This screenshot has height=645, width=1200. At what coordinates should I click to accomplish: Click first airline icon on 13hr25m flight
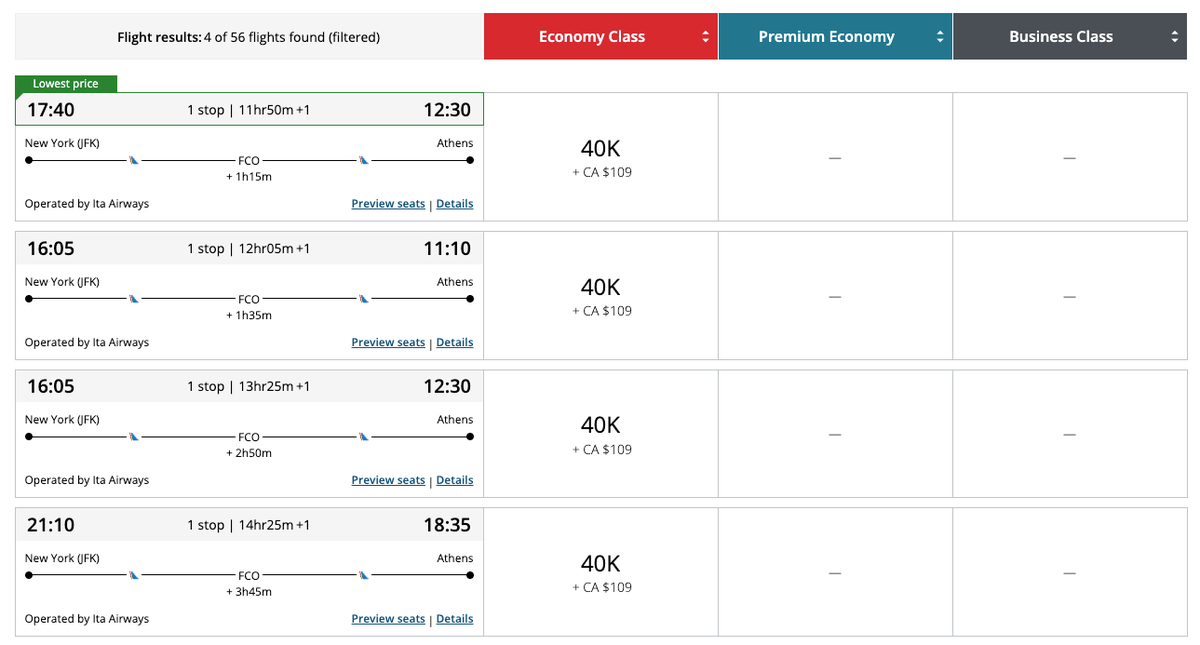point(133,436)
